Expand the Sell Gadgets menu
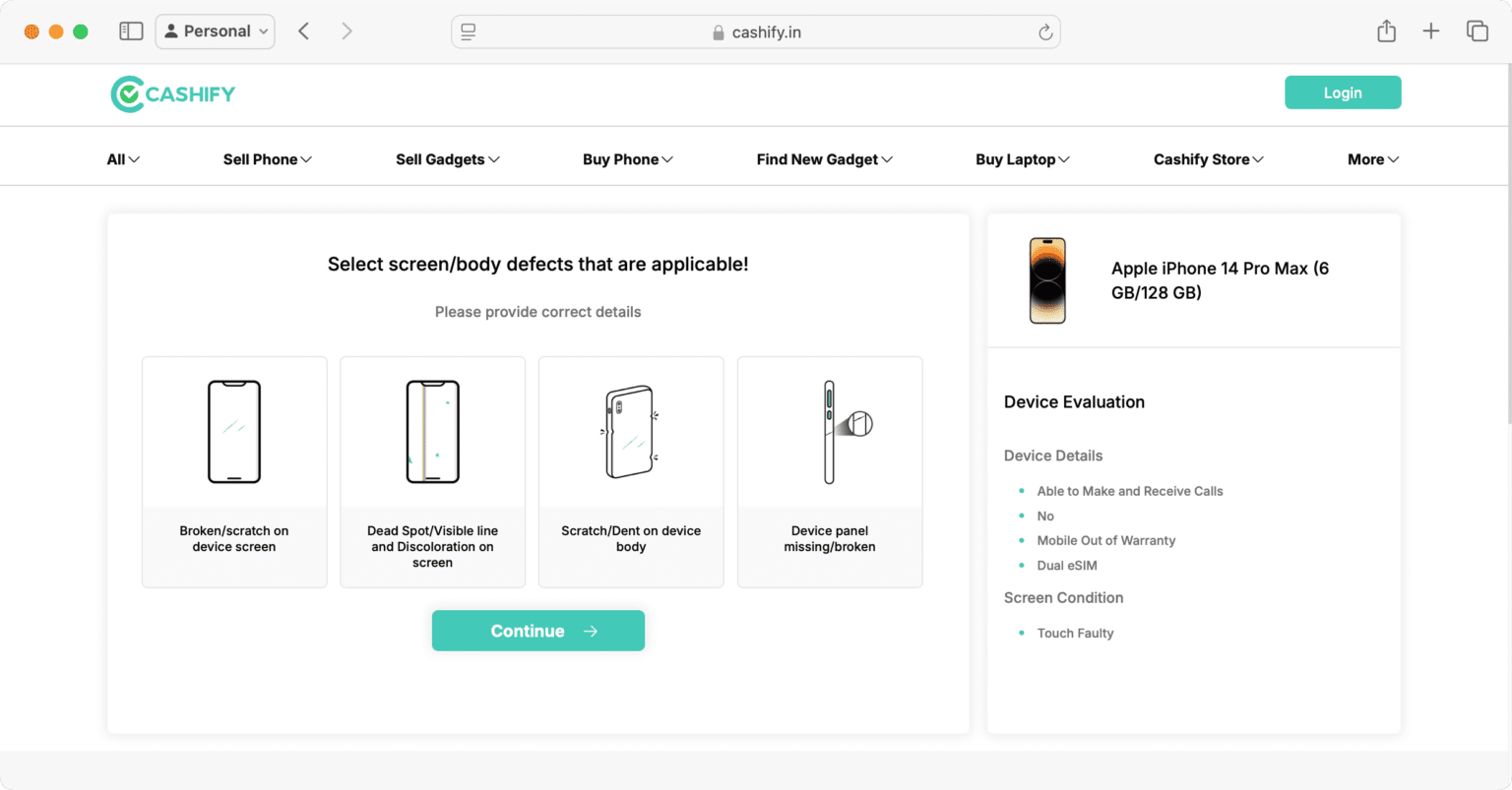Image resolution: width=1512 pixels, height=790 pixels. click(x=448, y=159)
